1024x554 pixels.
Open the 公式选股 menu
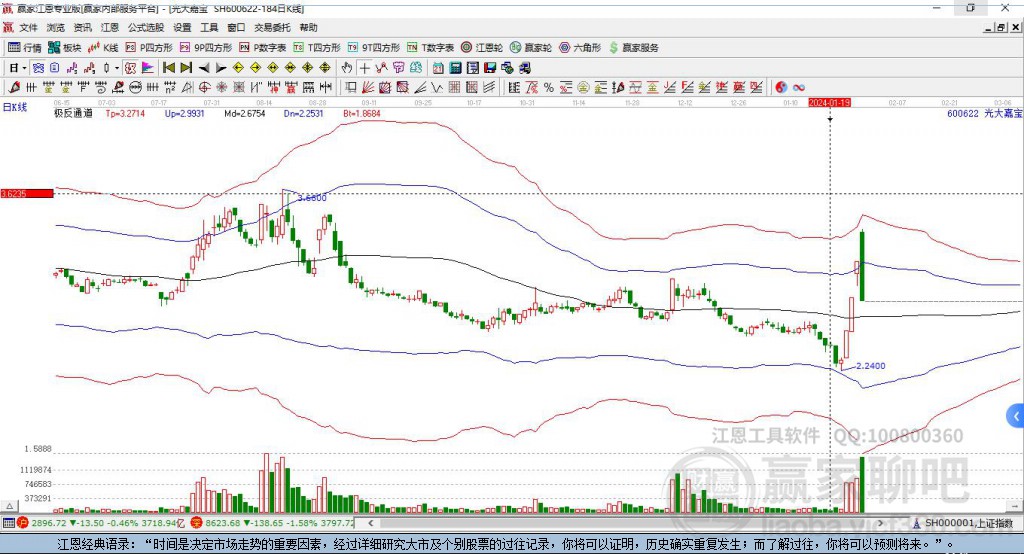pos(146,27)
